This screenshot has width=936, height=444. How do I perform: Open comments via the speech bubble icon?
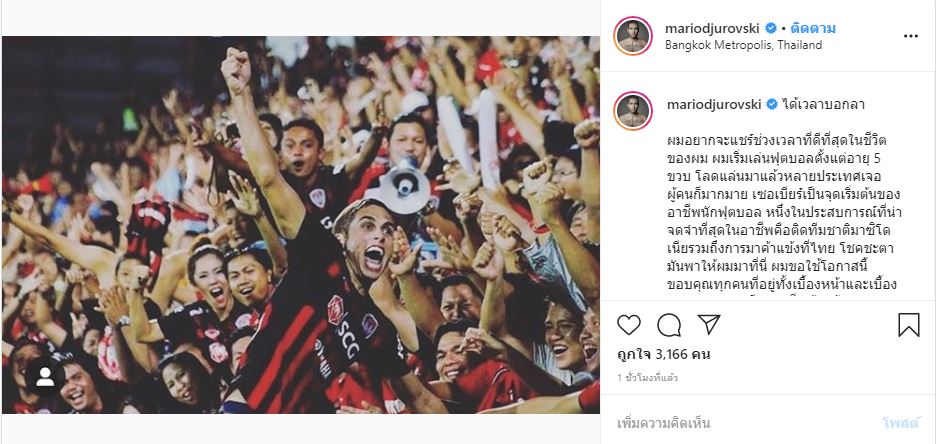point(669,325)
